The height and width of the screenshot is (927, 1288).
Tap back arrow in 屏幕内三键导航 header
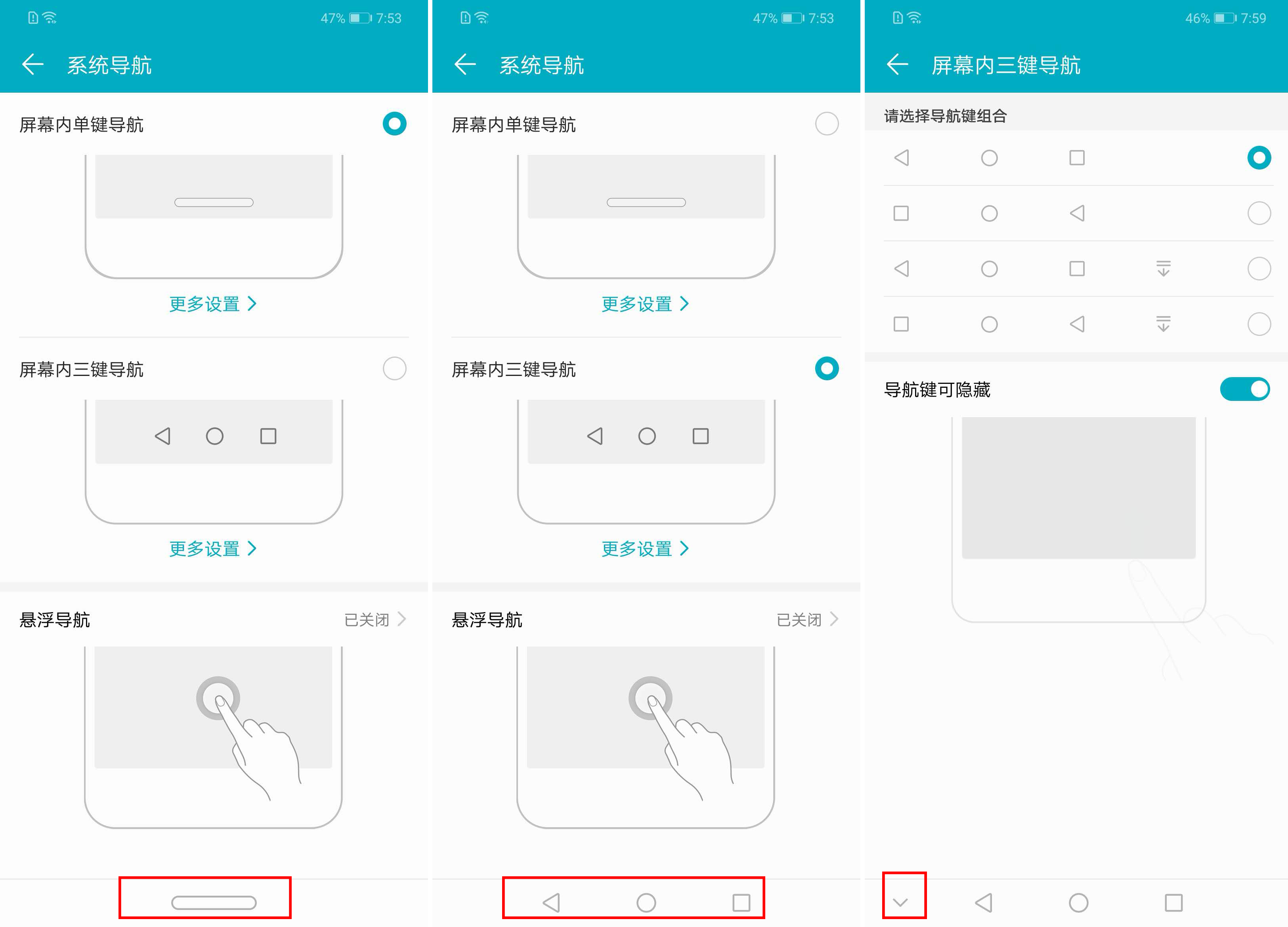[897, 65]
